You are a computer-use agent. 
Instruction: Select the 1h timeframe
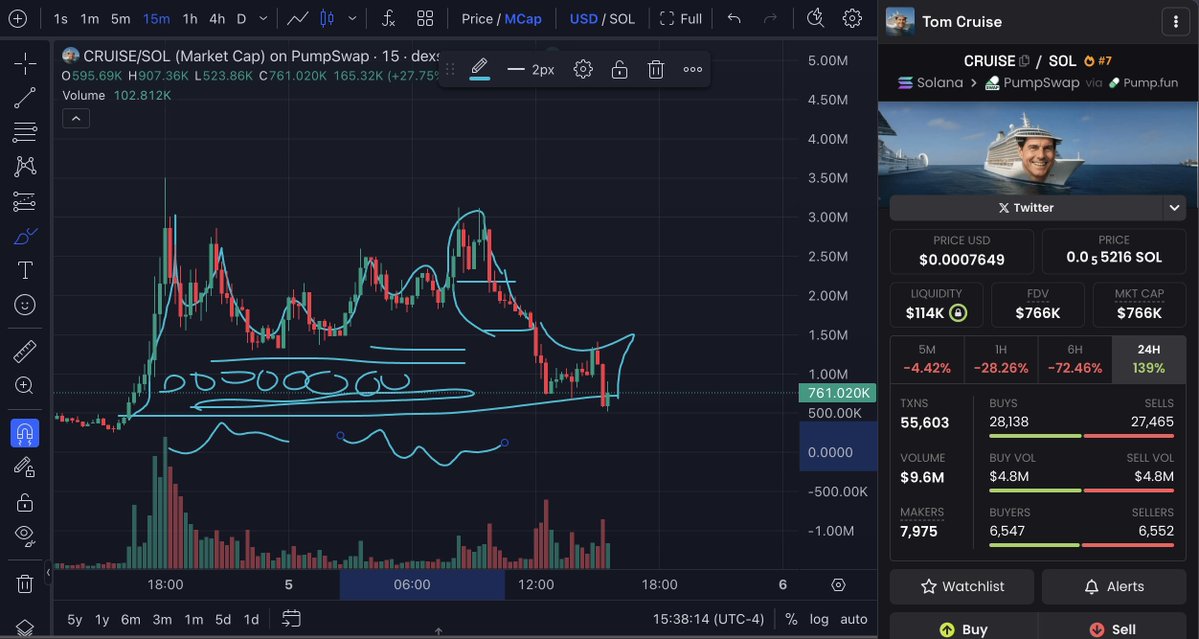pos(190,18)
